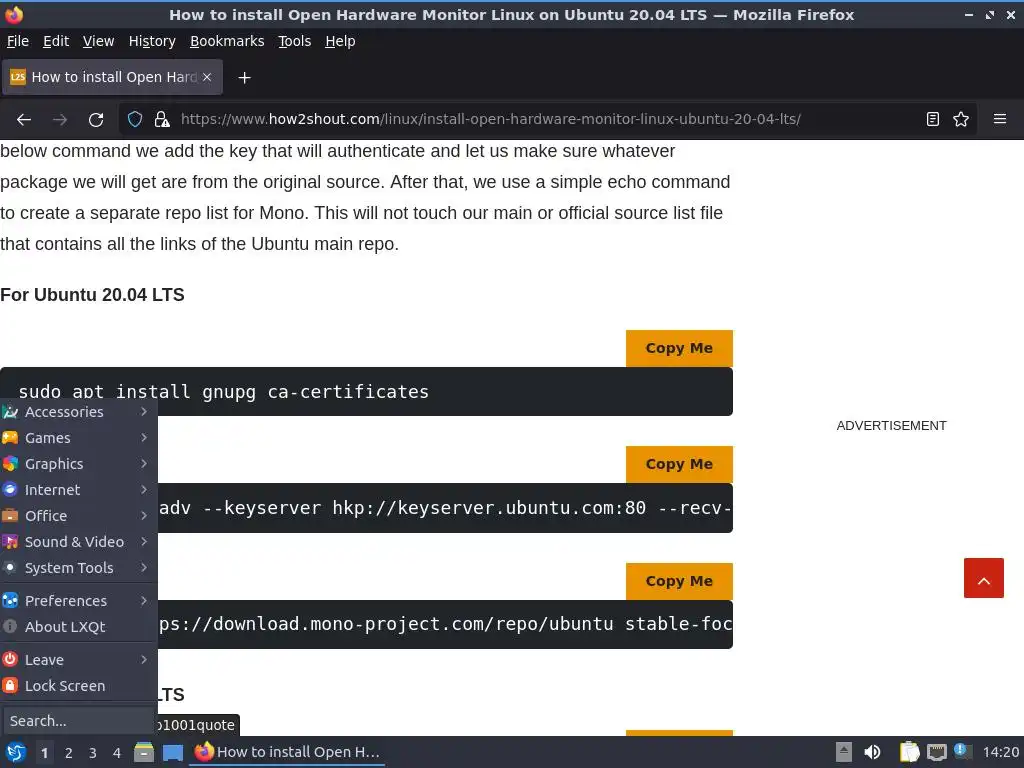
Task: Open the clipboard manager tray icon
Action: coord(909,752)
